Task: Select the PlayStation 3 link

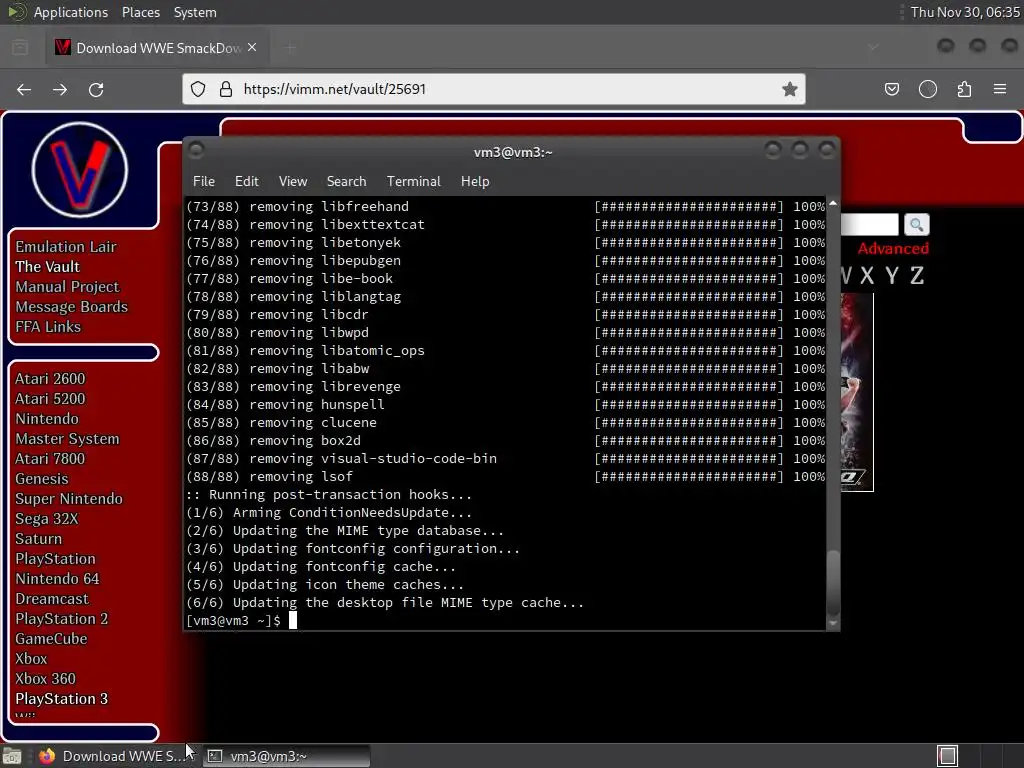Action: click(62, 699)
